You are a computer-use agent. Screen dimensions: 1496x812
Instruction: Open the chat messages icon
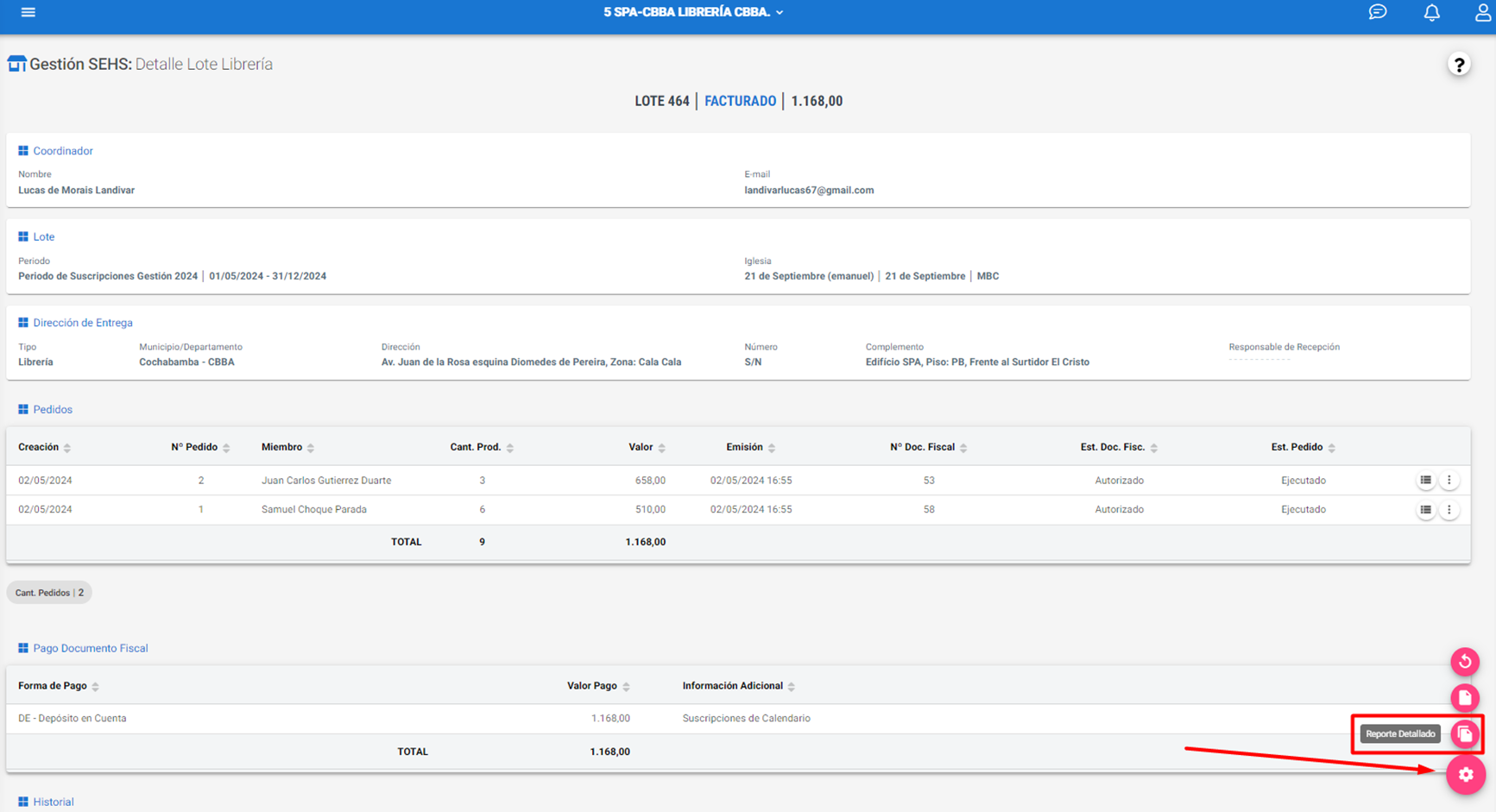1378,12
